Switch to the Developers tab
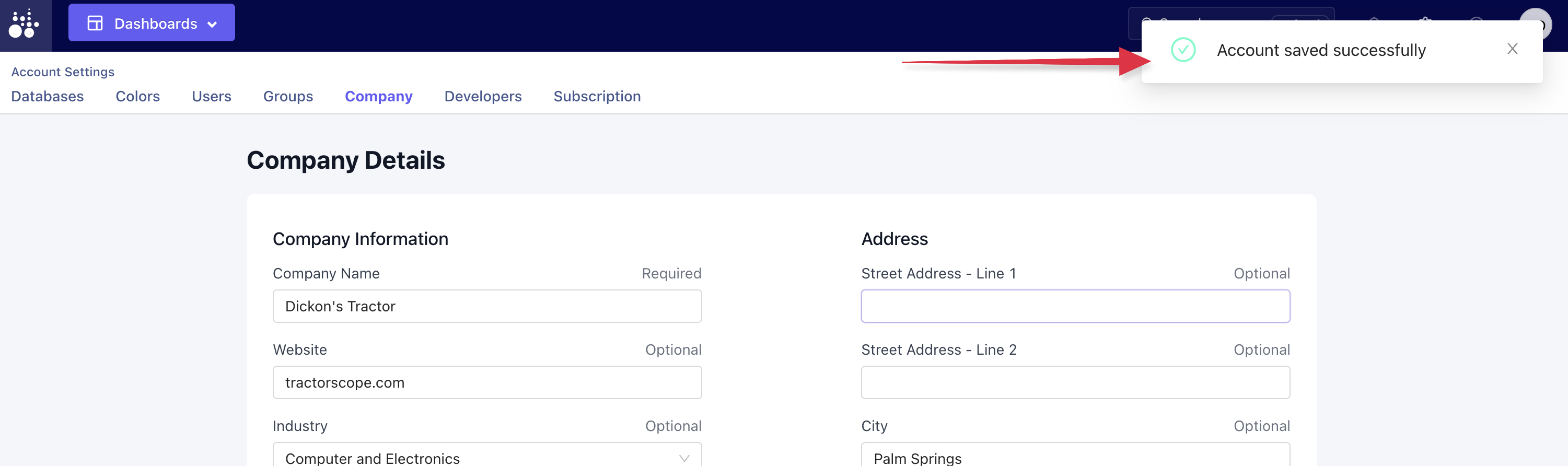The height and width of the screenshot is (466, 1568). (483, 96)
